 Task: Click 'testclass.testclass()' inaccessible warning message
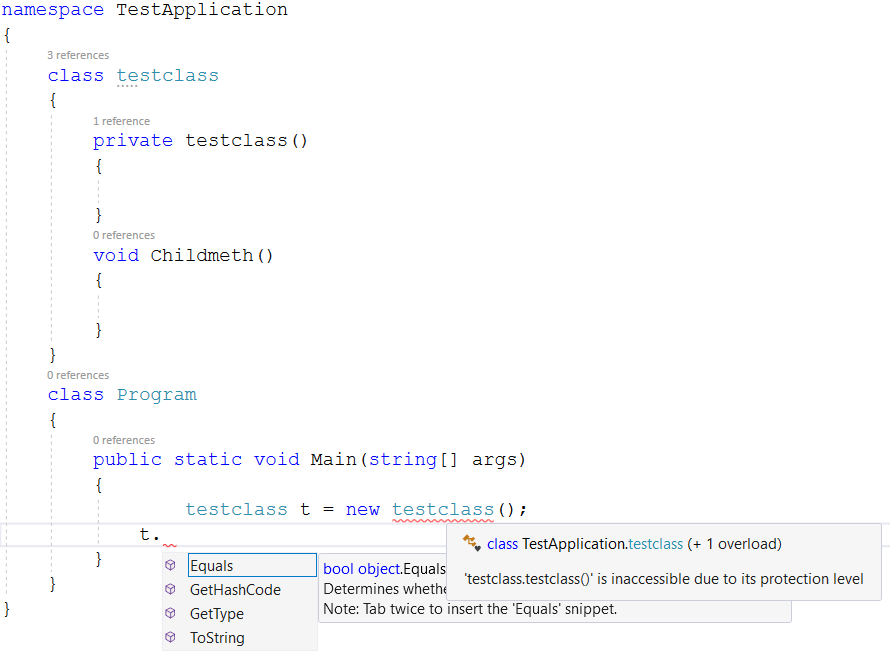(x=668, y=578)
